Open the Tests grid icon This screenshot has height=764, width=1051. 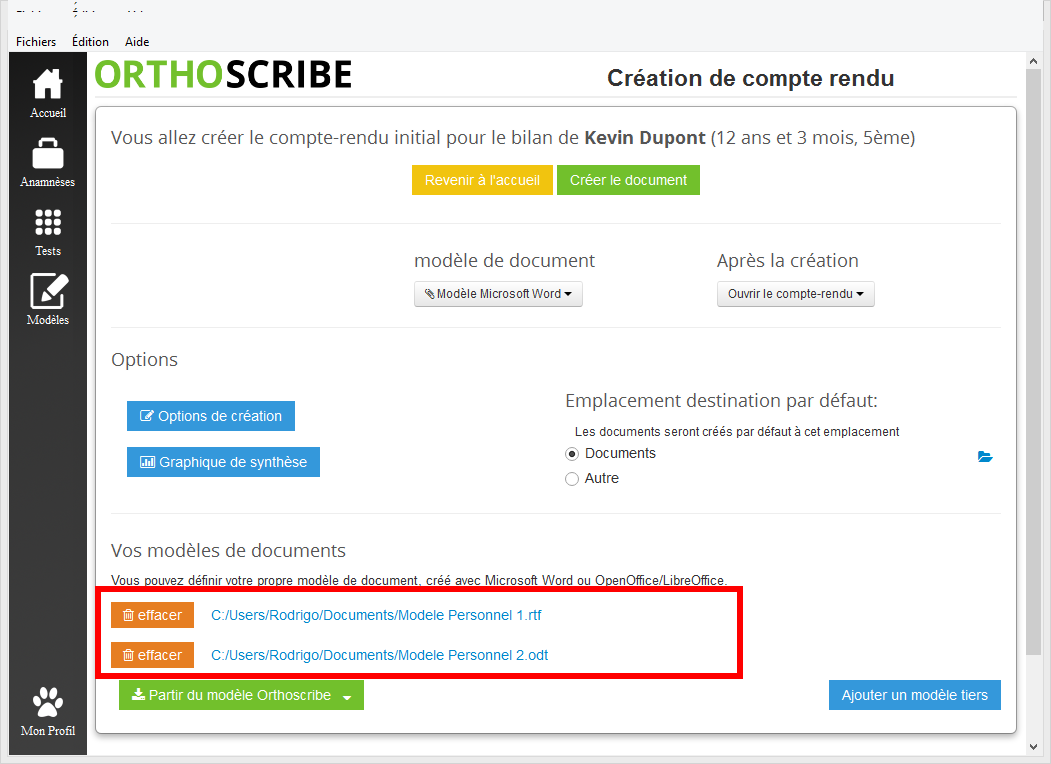(x=47, y=224)
